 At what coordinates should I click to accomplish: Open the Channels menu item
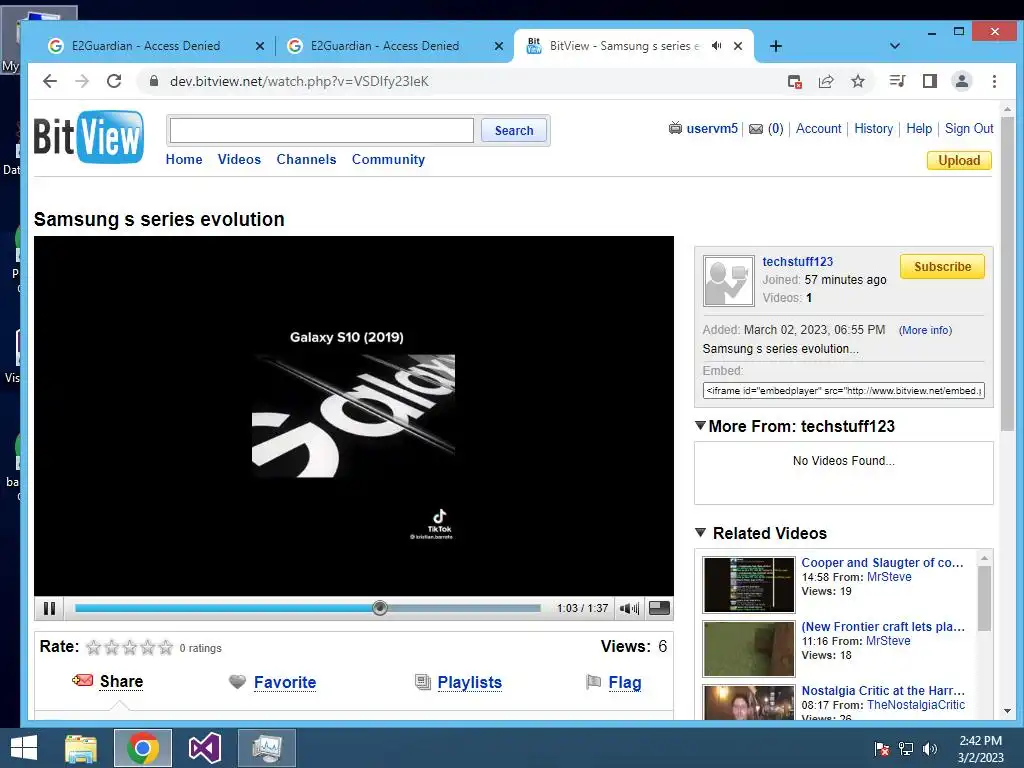coord(306,159)
